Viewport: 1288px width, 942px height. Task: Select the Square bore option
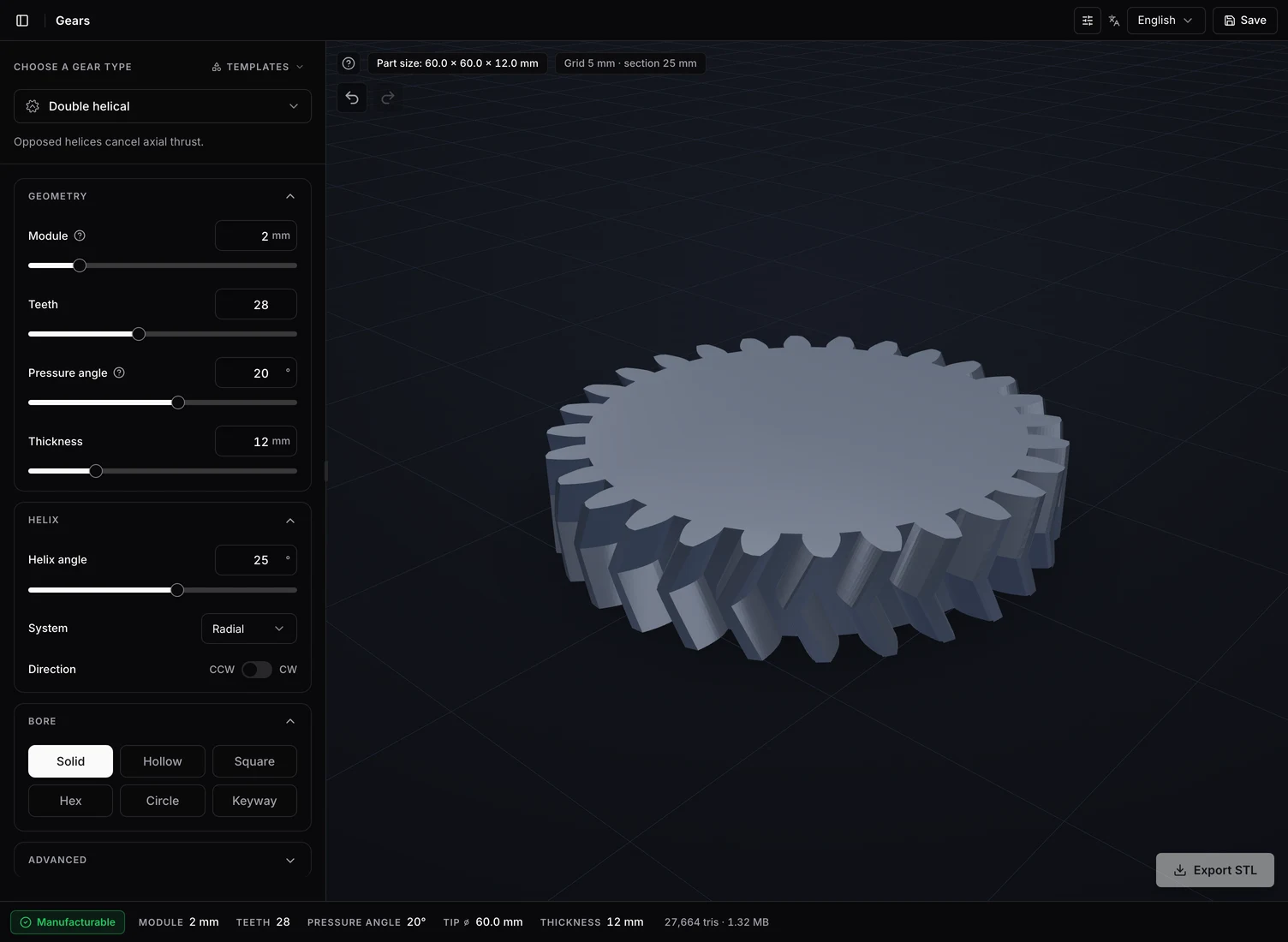[254, 761]
